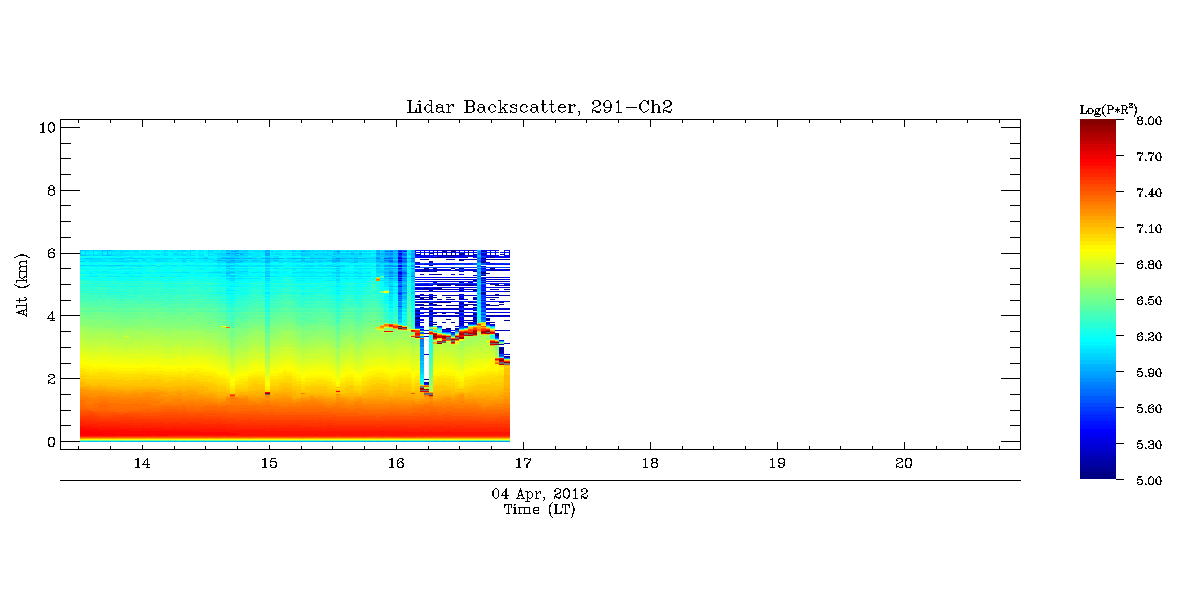Click the 5.00 colorbar value

point(1148,481)
